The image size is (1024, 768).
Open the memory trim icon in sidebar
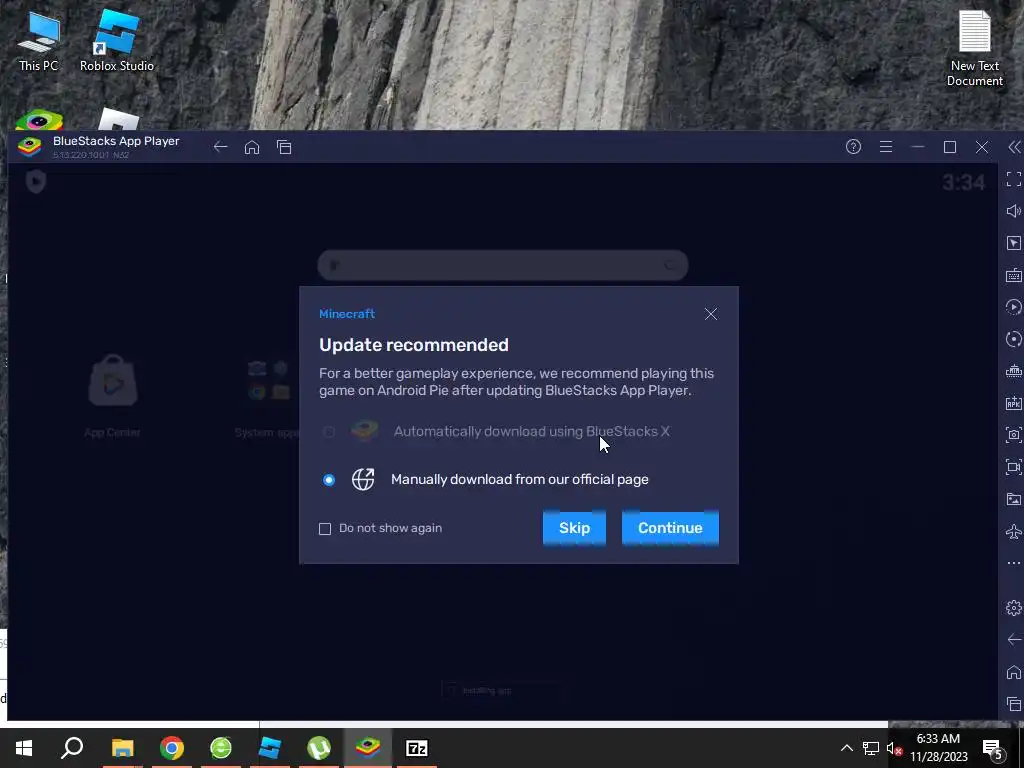(x=1014, y=371)
